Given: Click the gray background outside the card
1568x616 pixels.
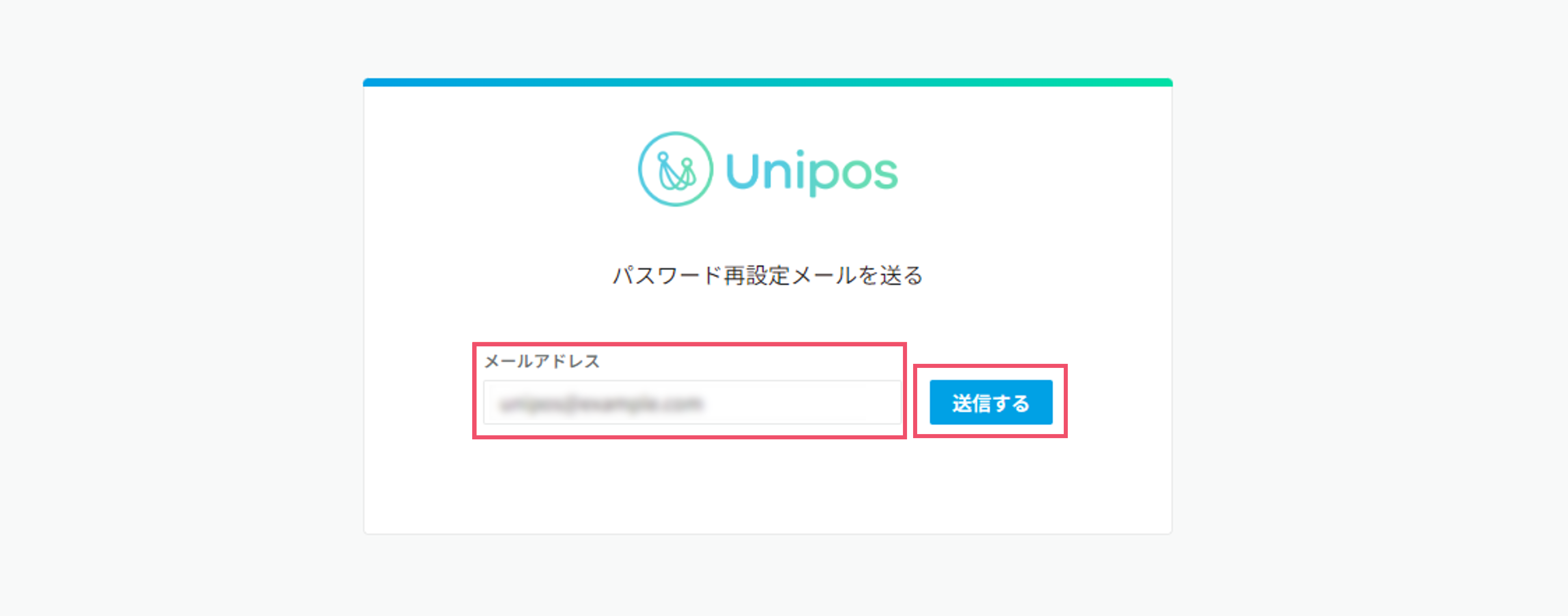Looking at the screenshot, I should 183,305.
